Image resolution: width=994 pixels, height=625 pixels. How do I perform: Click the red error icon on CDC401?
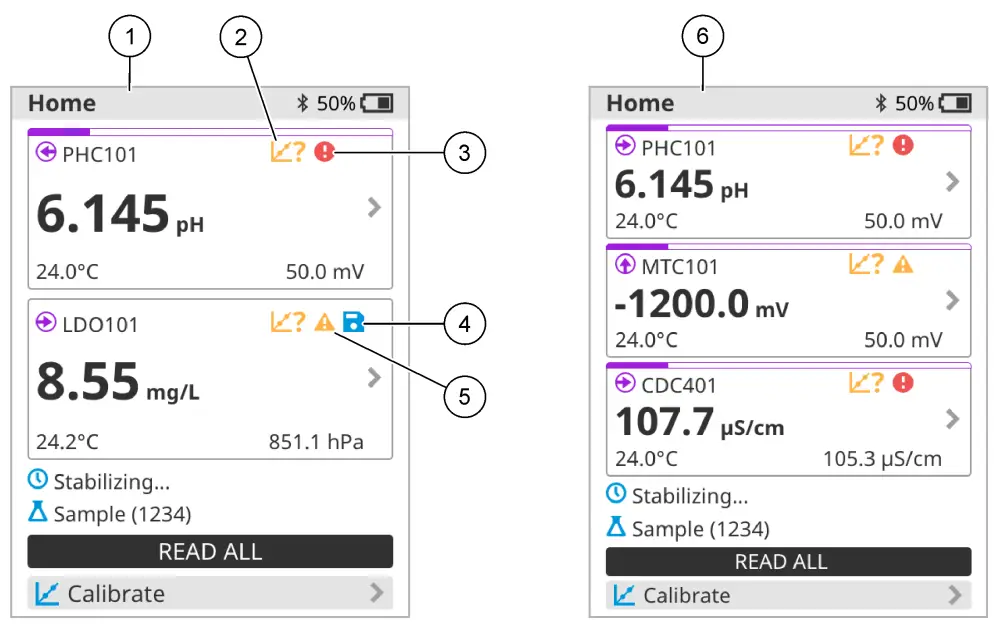coord(903,382)
